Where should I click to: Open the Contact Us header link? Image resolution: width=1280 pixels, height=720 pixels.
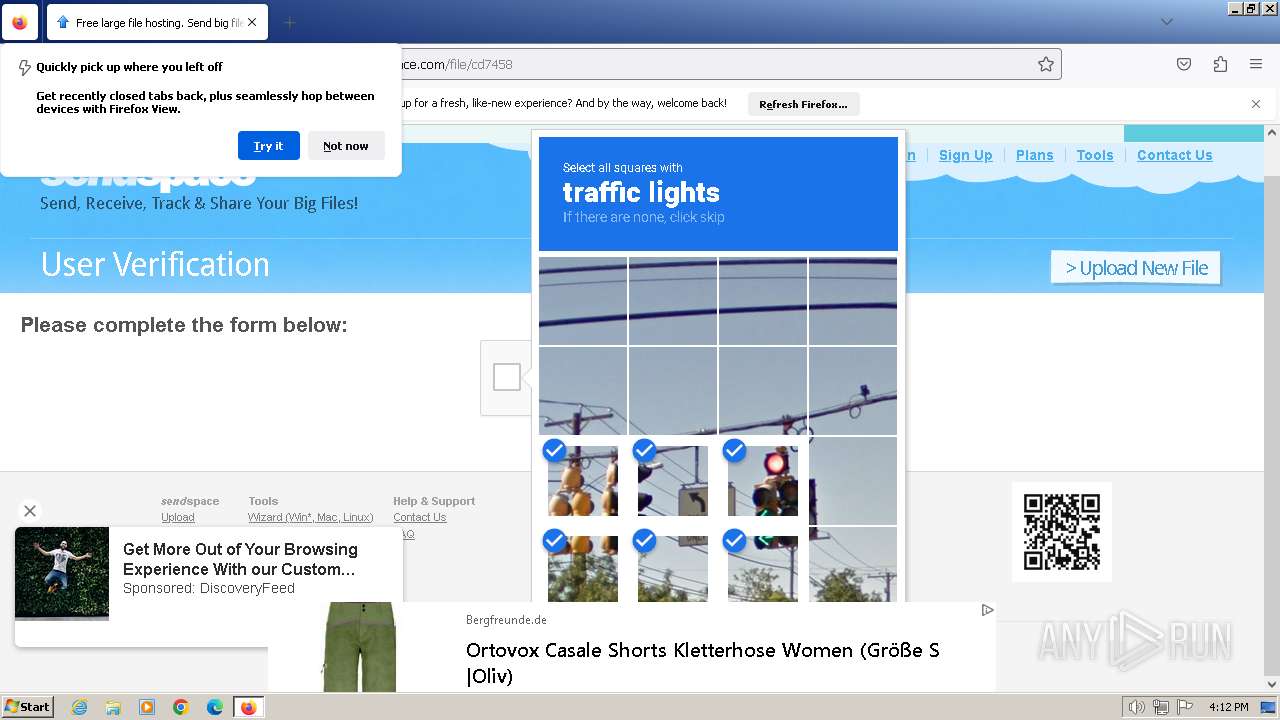point(1174,155)
